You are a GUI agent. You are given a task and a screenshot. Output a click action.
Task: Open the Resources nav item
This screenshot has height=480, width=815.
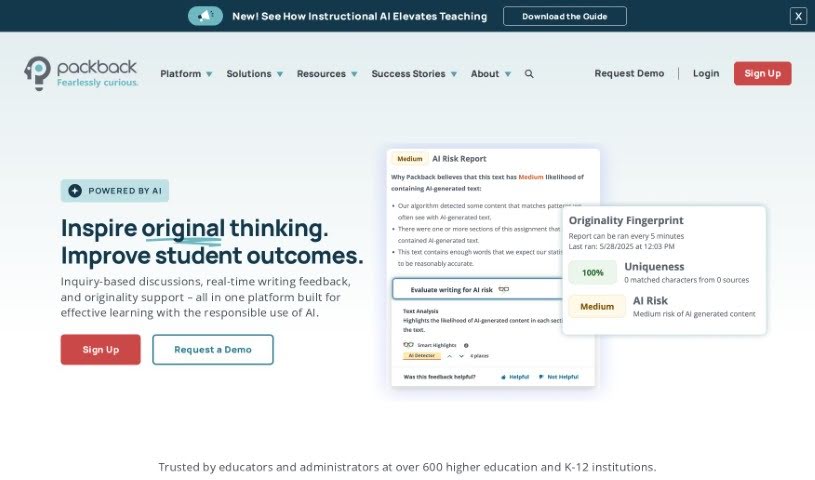(x=321, y=74)
